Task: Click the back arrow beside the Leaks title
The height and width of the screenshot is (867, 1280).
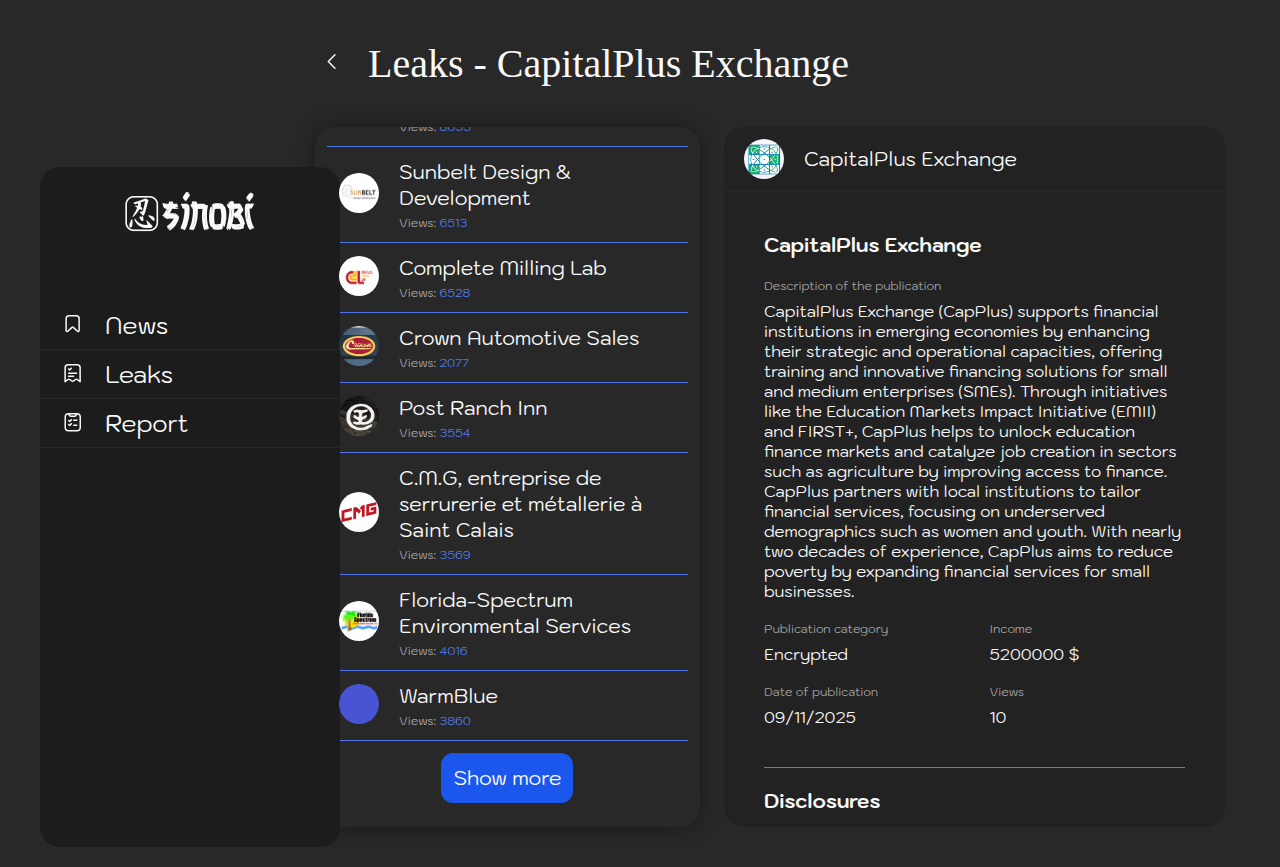Action: click(x=332, y=62)
